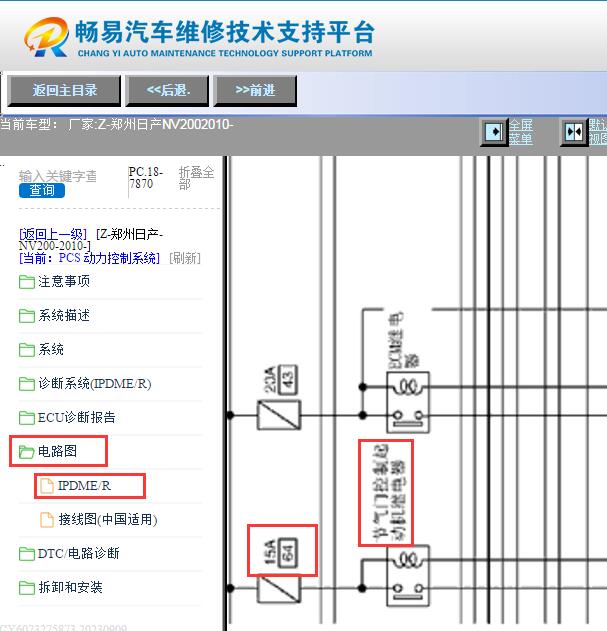Click current PCS 动力控制系统 link
The image size is (607, 631).
point(89,258)
